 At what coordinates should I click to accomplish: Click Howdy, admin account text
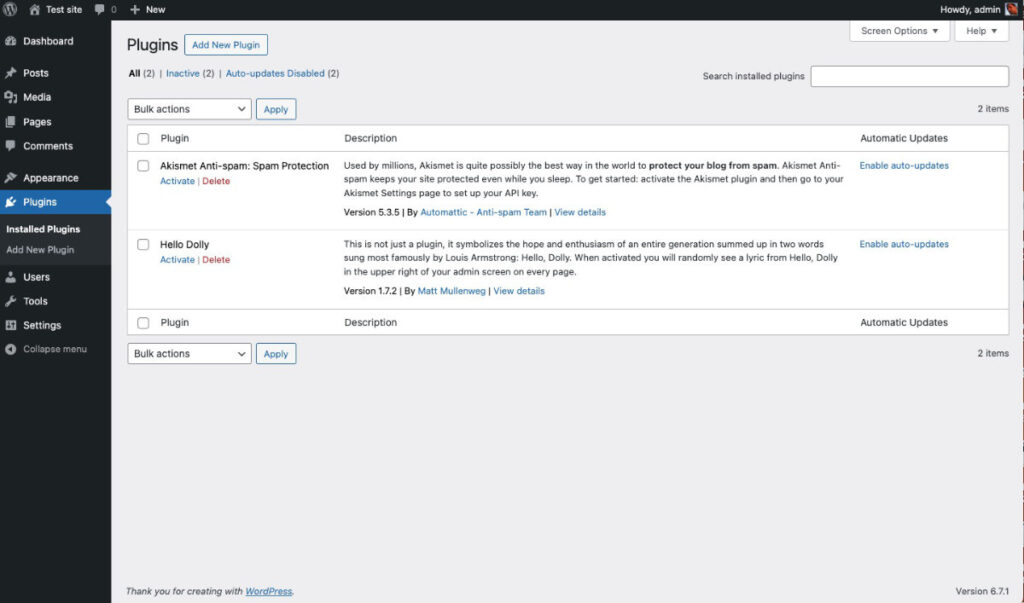coord(970,10)
